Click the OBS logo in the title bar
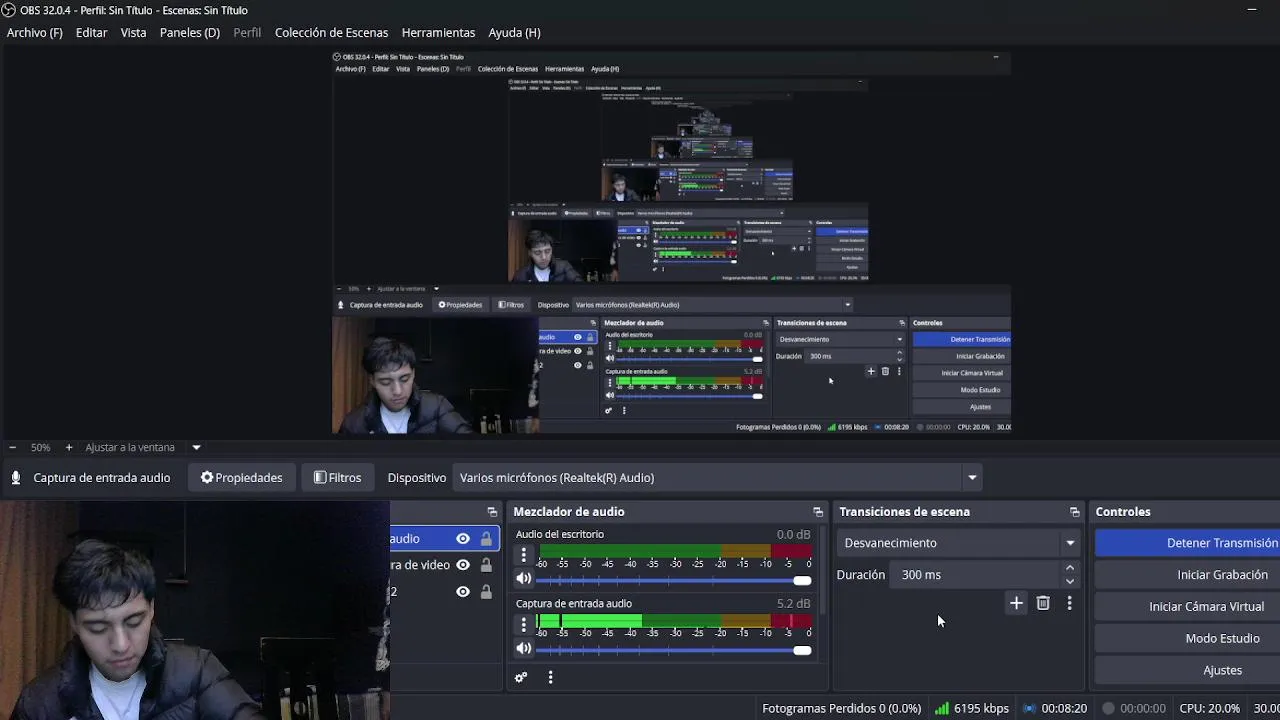This screenshot has width=1280, height=720. [9, 10]
